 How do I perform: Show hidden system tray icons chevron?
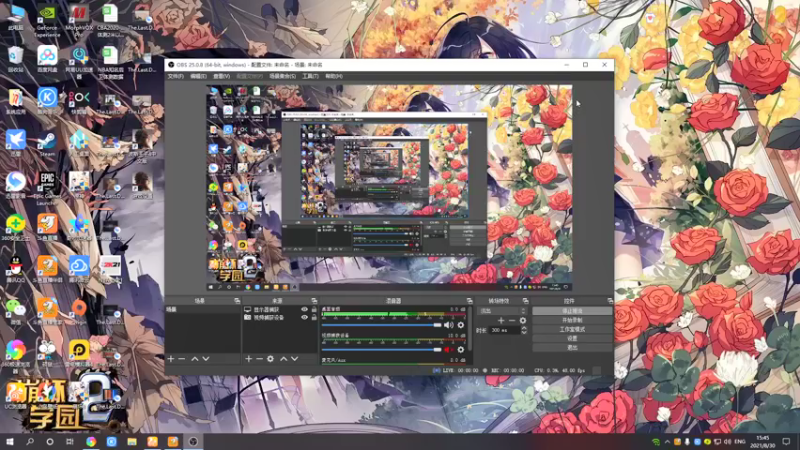click(x=667, y=442)
